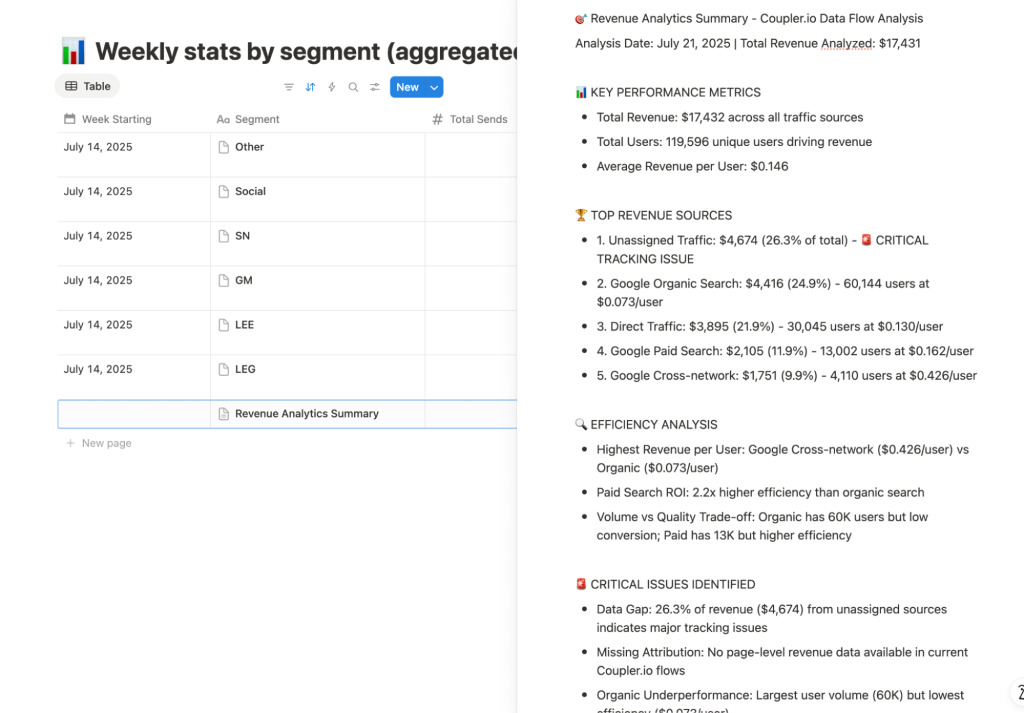Viewport: 1024px width, 713px height.
Task: Open the automations lightning bolt icon
Action: (x=332, y=87)
